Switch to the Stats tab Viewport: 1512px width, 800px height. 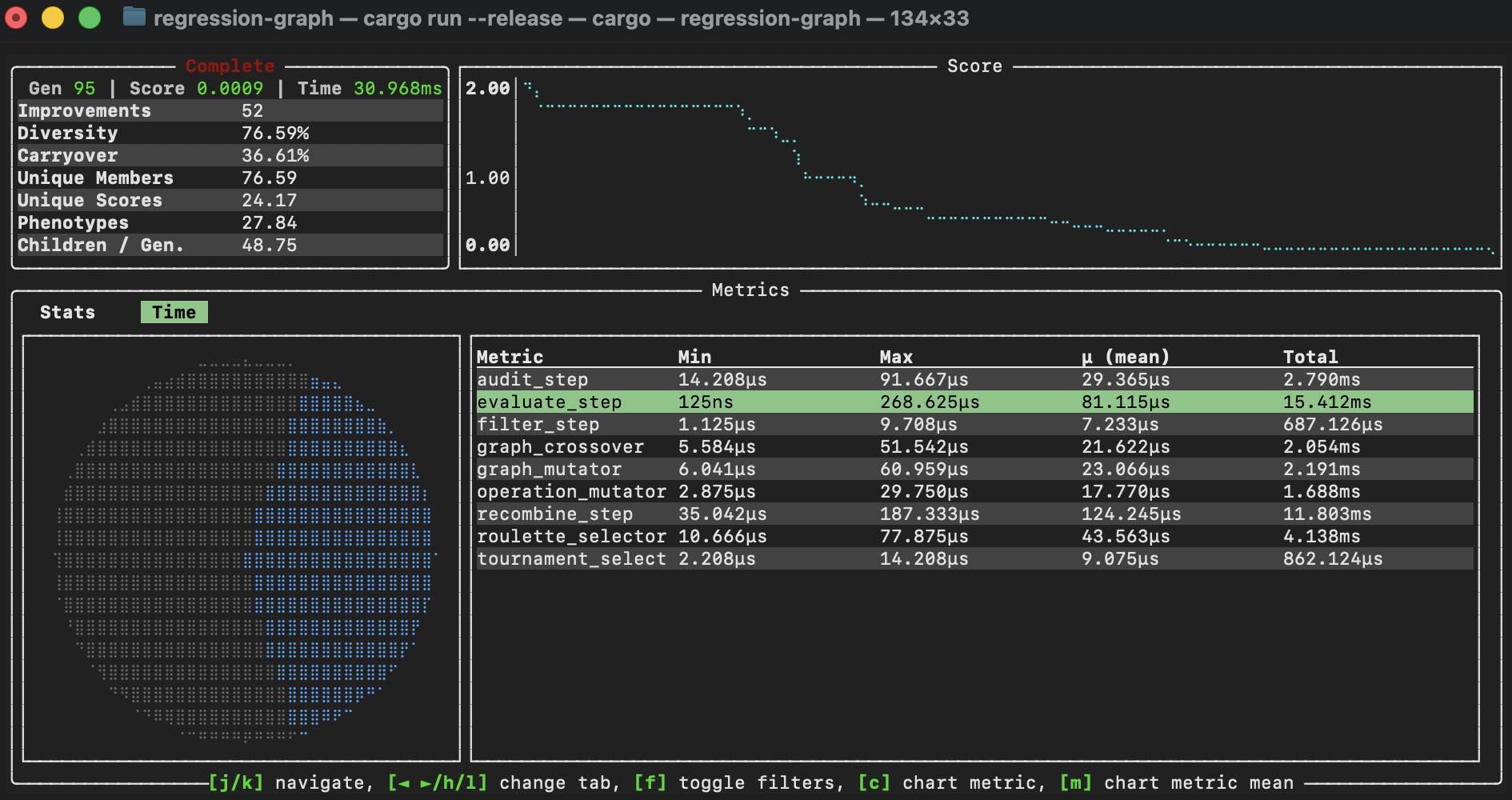pyautogui.click(x=67, y=312)
